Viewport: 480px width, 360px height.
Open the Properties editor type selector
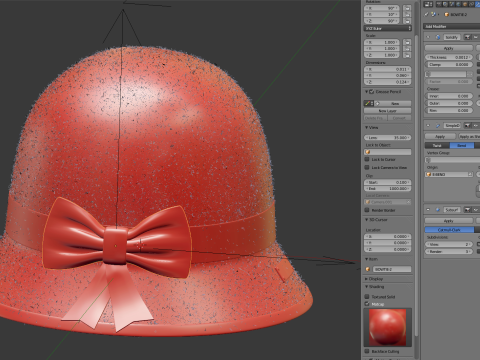click(428, 4)
